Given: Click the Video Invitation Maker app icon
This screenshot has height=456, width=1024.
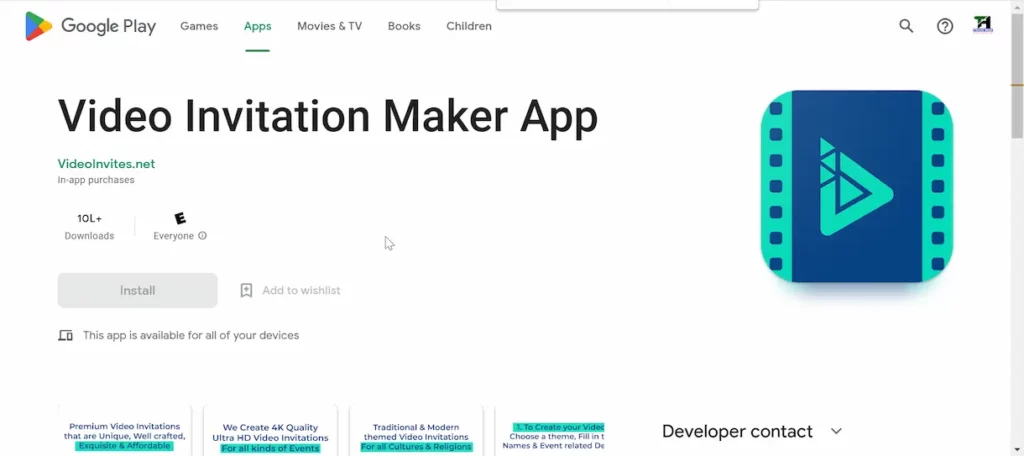Looking at the screenshot, I should [857, 186].
